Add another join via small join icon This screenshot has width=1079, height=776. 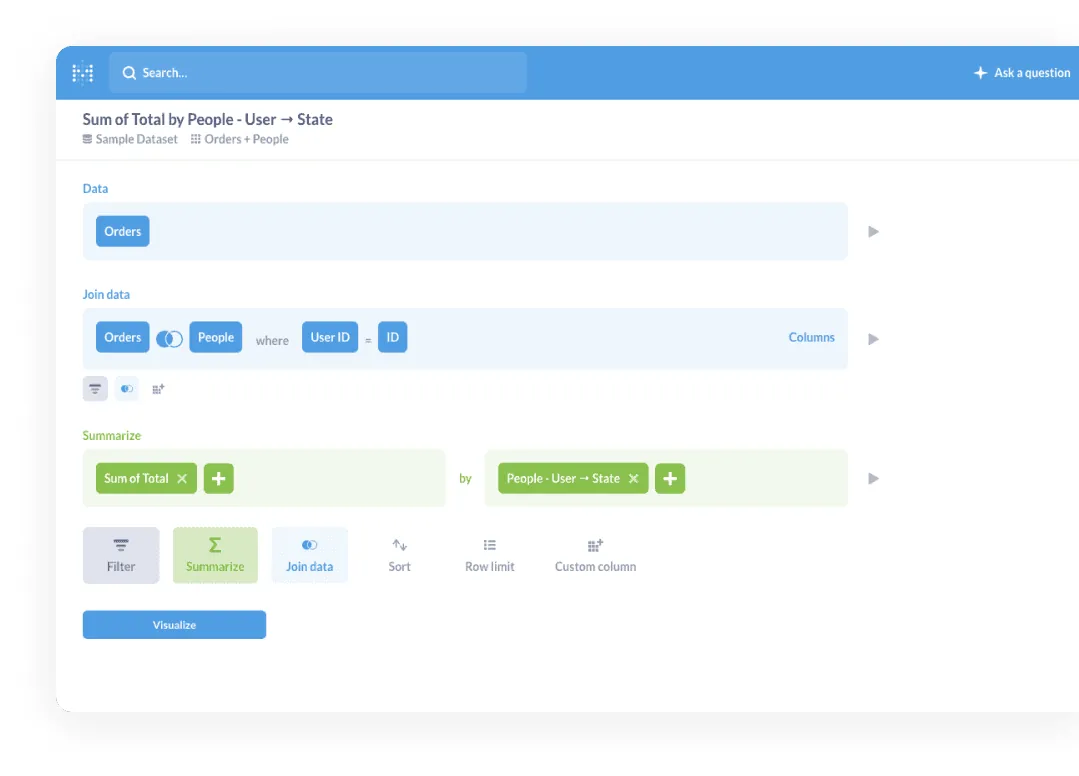click(127, 389)
